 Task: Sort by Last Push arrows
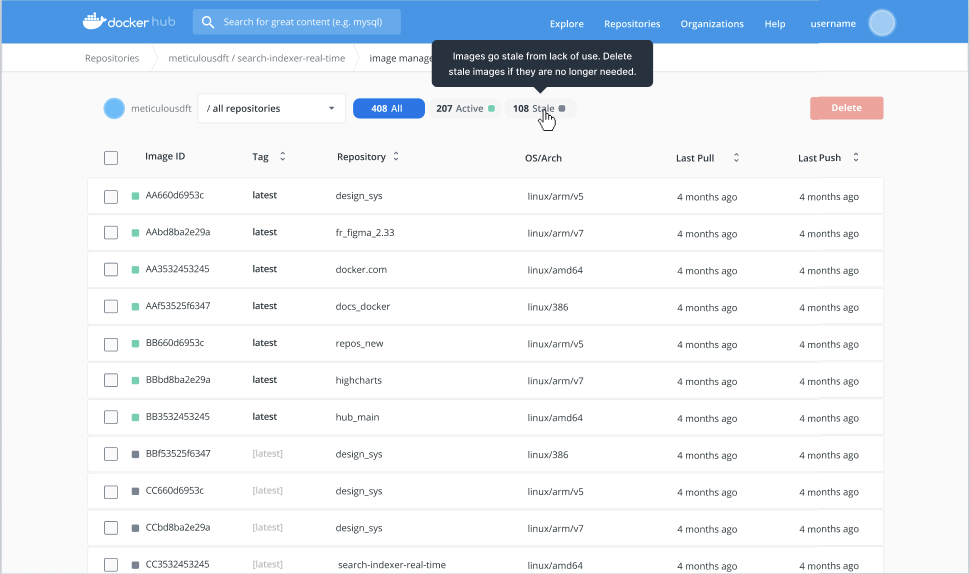pos(856,158)
